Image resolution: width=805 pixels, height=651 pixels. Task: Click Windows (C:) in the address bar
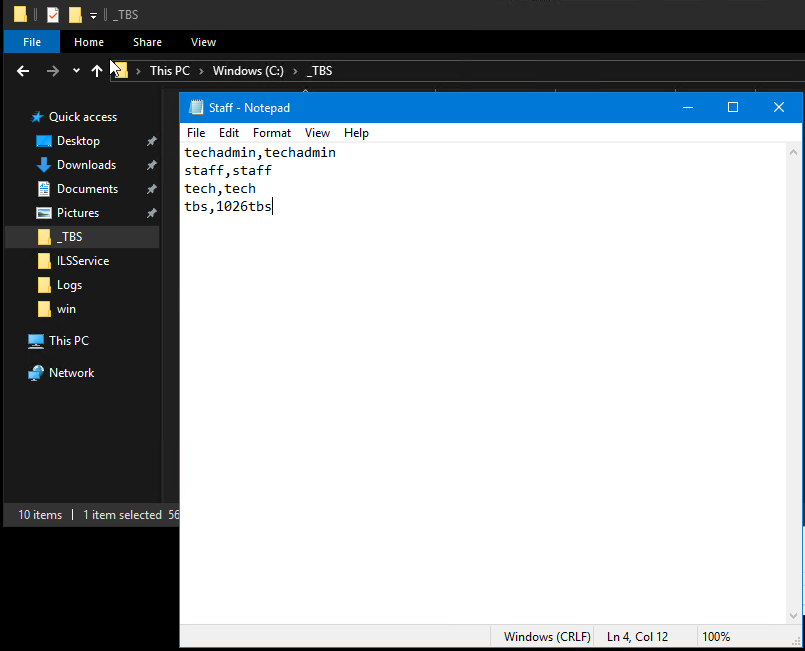click(248, 71)
